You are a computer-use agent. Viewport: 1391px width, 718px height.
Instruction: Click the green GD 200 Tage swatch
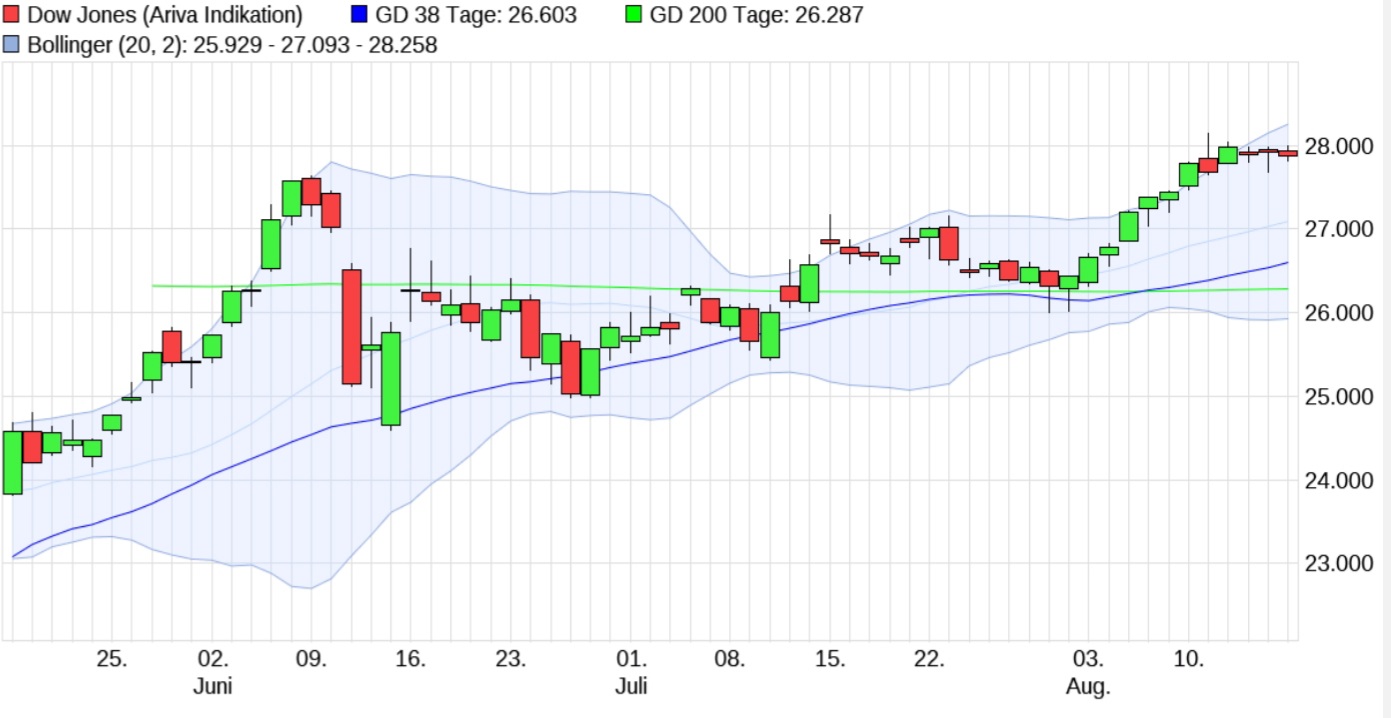(633, 15)
